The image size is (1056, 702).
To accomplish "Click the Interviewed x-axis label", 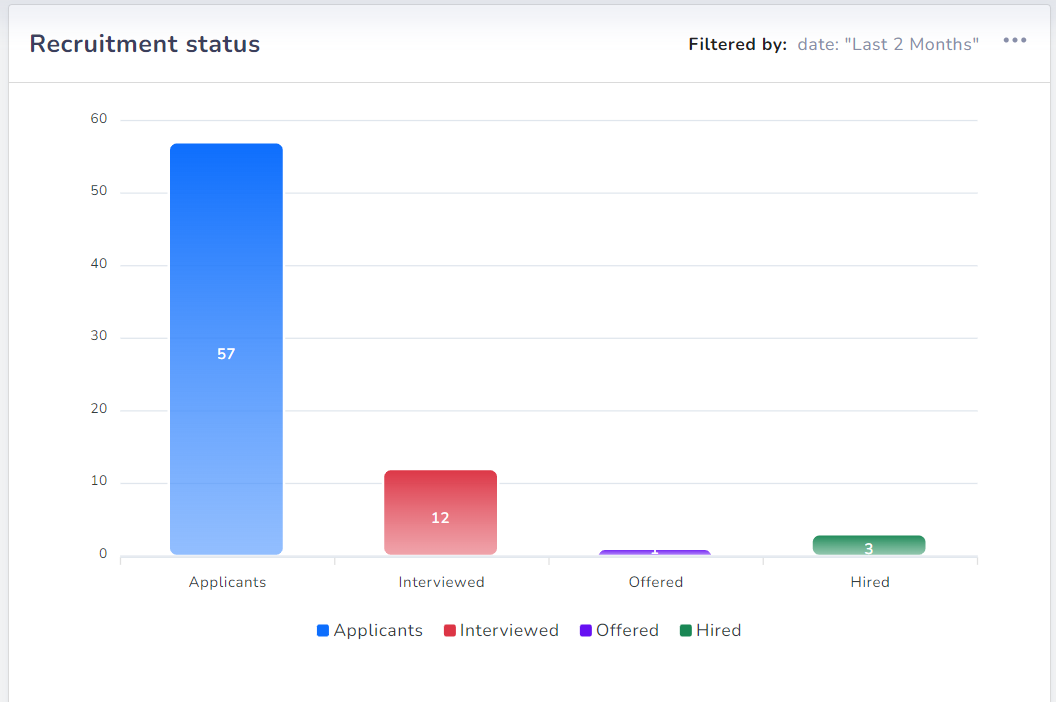I will pos(441,581).
